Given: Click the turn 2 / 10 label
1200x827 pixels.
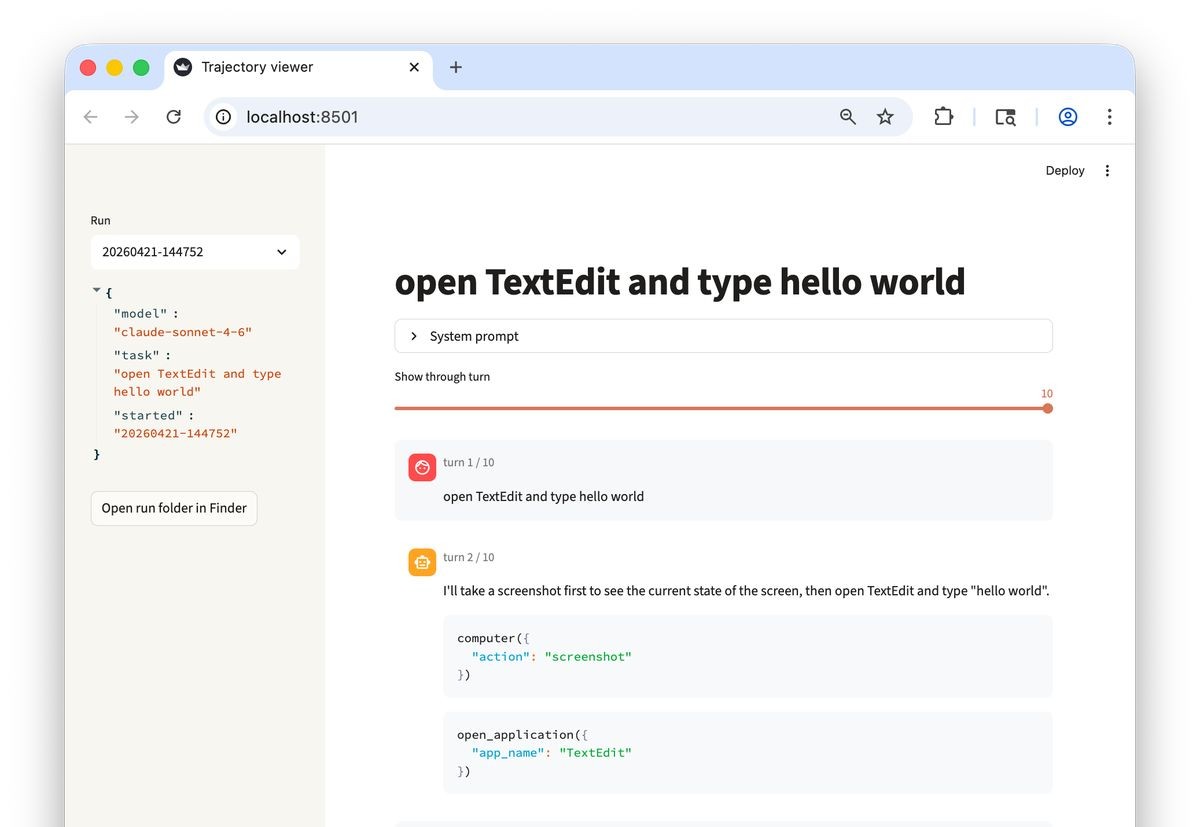Looking at the screenshot, I should coord(469,558).
